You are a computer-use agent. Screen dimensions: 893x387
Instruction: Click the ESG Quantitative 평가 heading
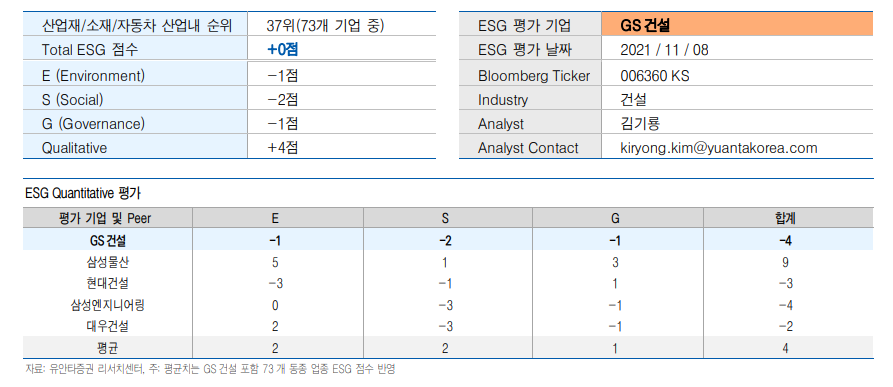click(83, 194)
